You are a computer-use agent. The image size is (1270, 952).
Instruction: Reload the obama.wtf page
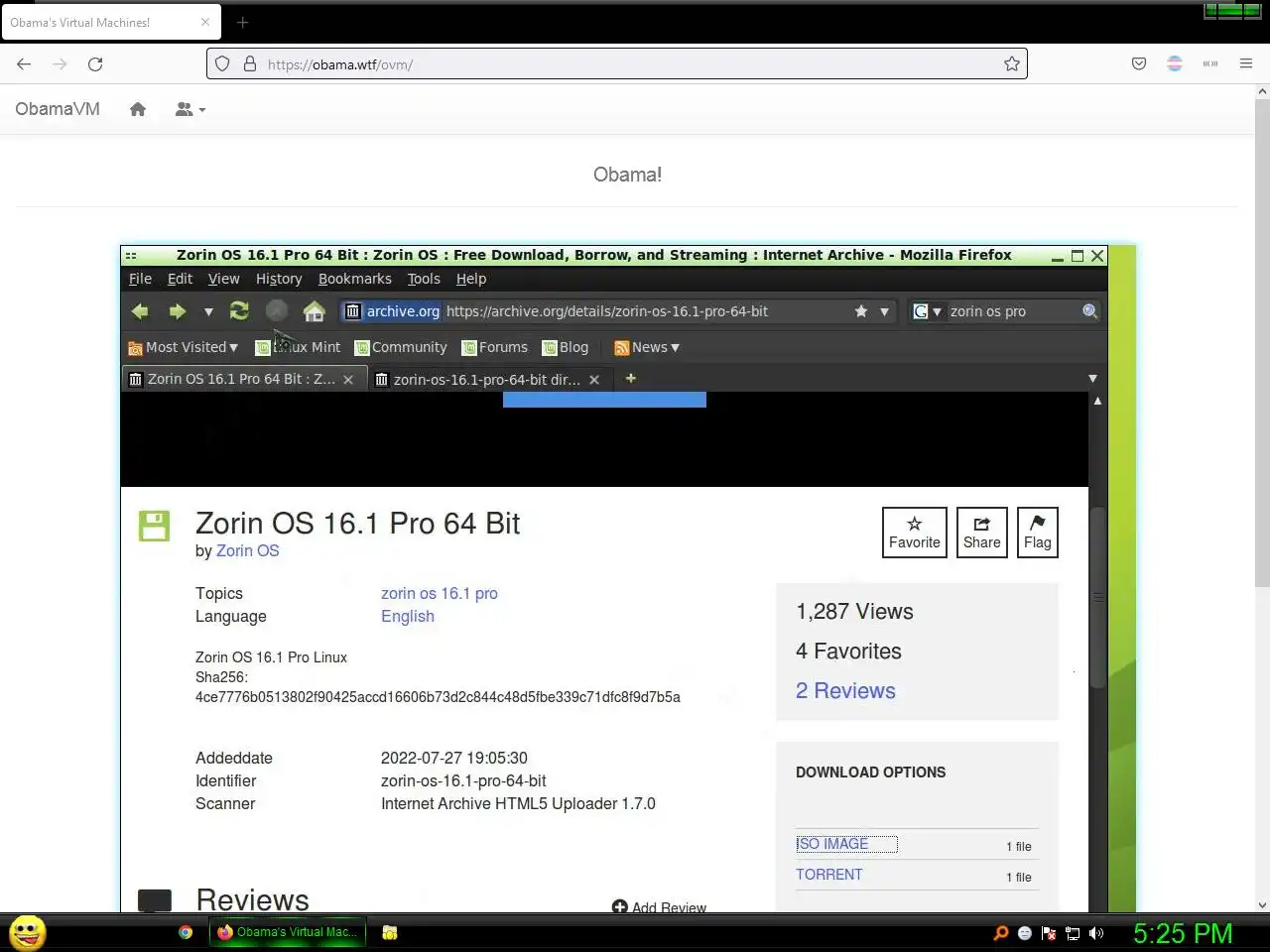95,63
